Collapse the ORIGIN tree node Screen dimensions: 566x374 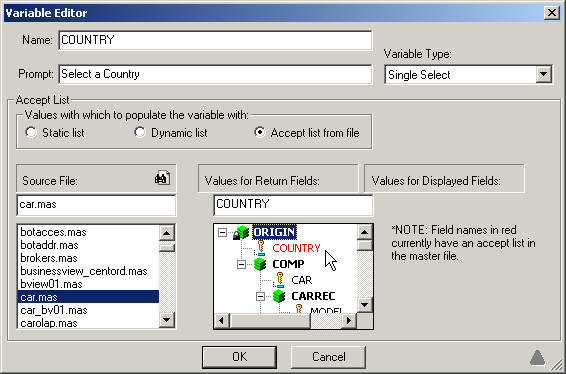coord(223,232)
